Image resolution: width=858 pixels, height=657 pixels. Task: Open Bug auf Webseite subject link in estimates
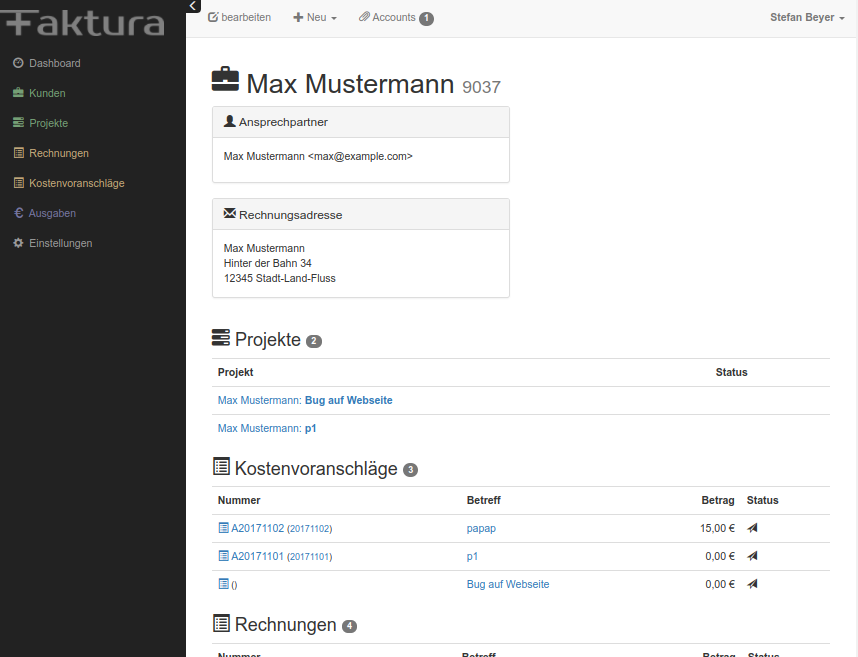coord(508,584)
